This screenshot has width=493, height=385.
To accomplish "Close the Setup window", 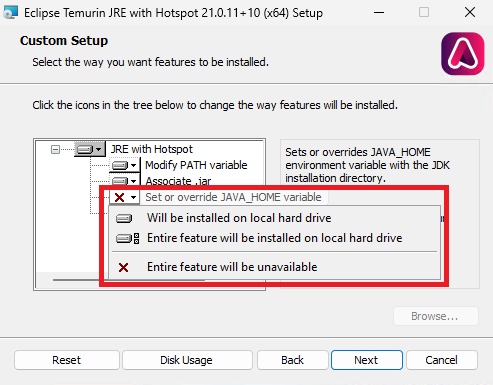I will coord(470,13).
